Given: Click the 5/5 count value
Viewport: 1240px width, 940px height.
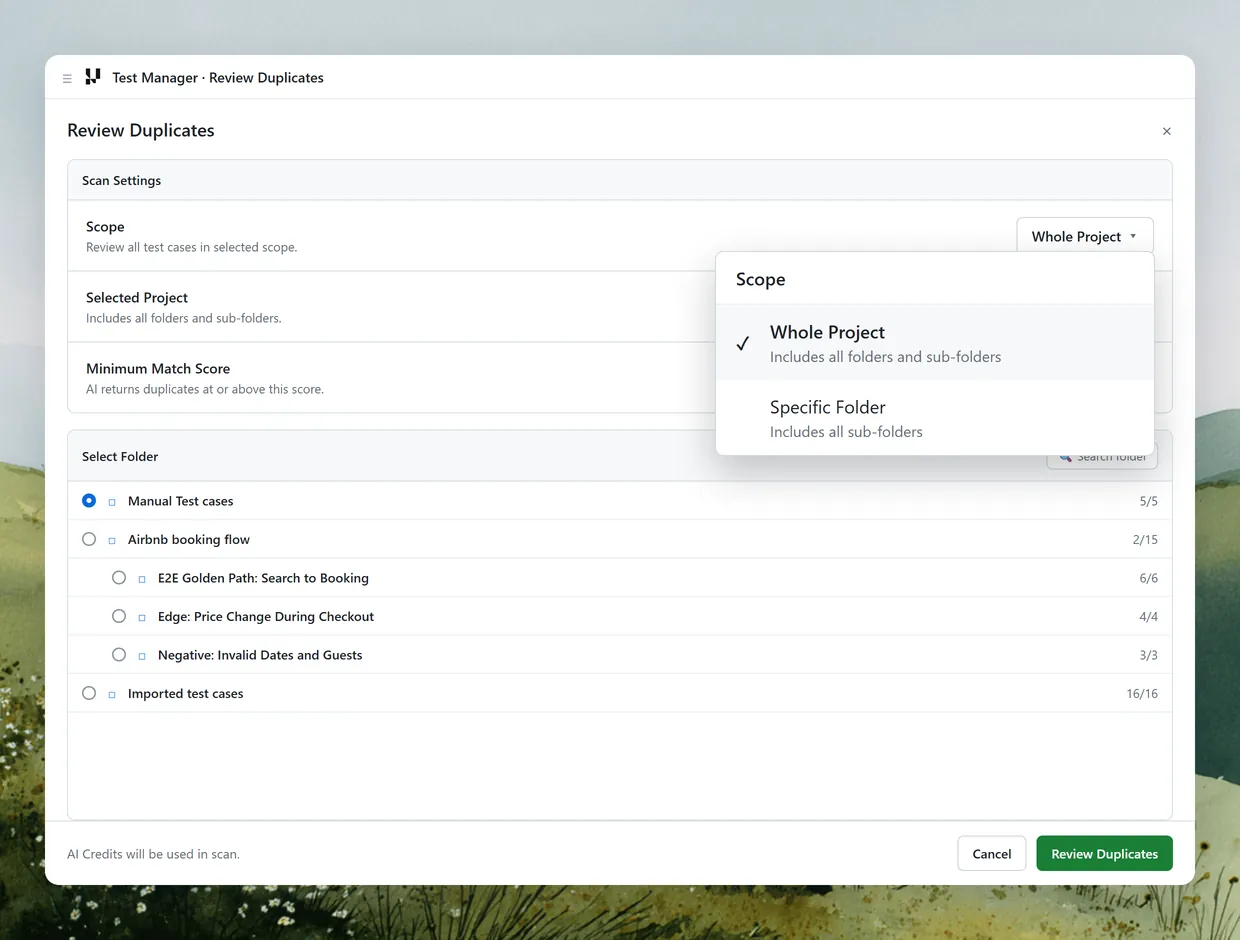Looking at the screenshot, I should [x=1149, y=501].
